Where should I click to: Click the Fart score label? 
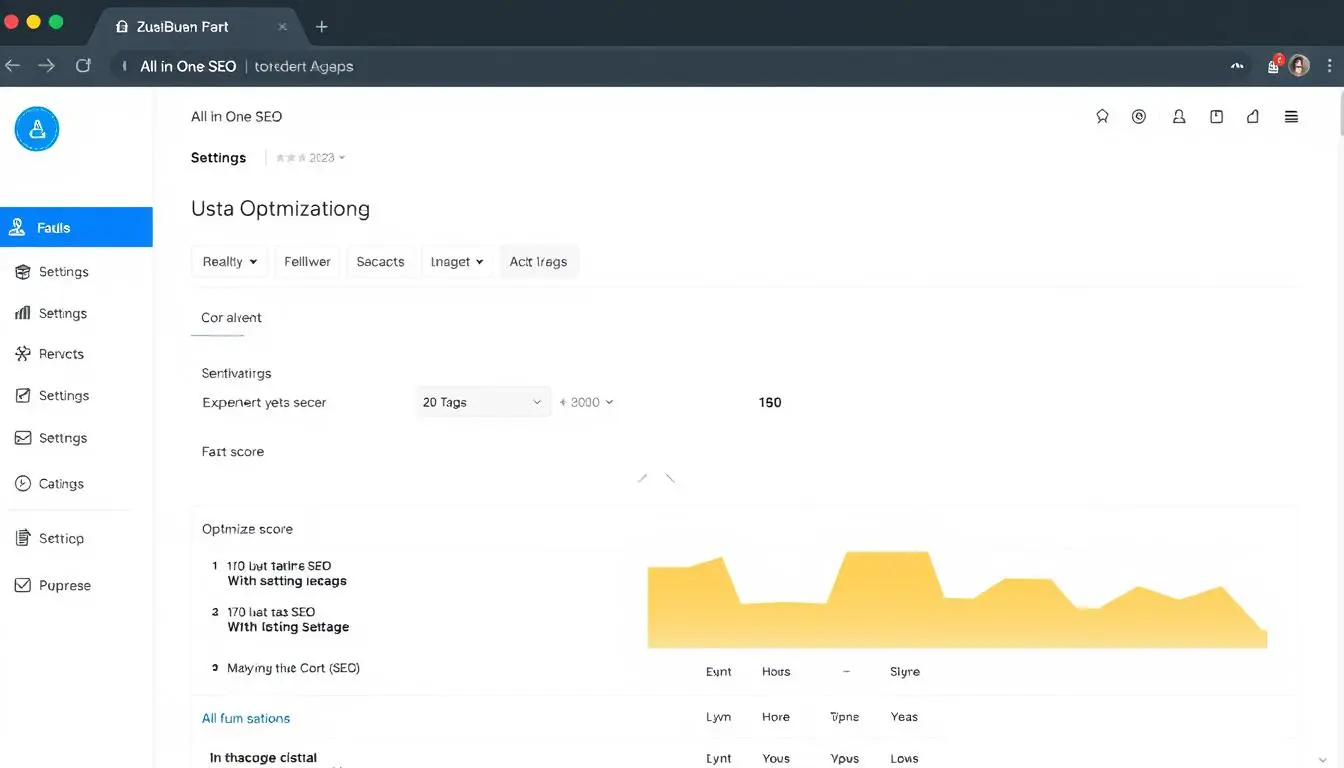(233, 452)
